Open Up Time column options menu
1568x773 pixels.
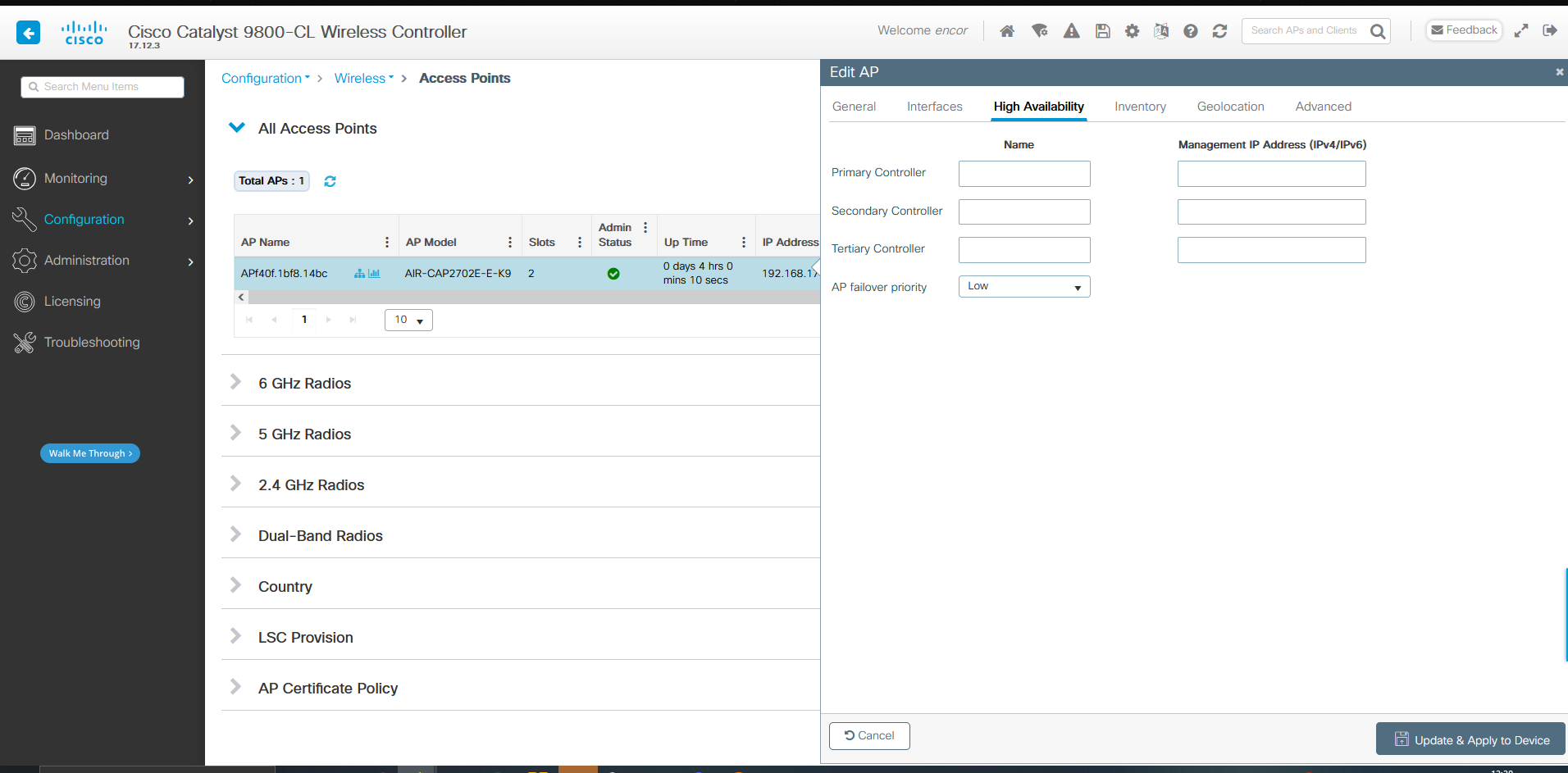[744, 243]
